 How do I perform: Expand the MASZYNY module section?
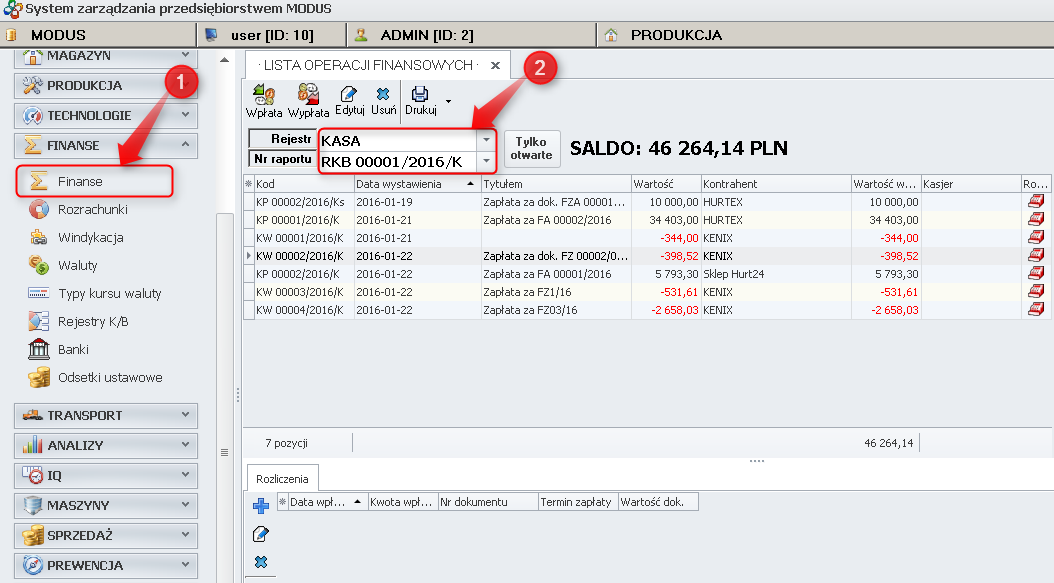tap(106, 506)
